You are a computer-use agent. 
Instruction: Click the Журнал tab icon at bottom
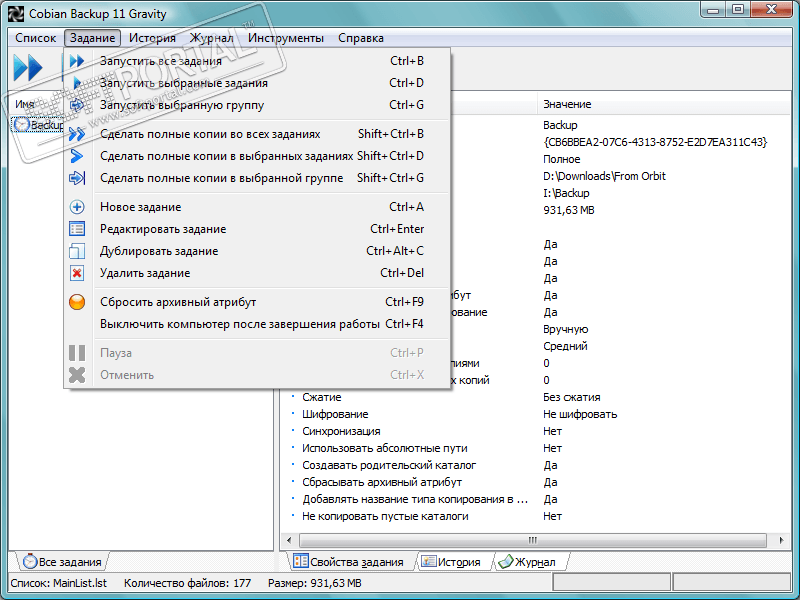click(x=506, y=561)
